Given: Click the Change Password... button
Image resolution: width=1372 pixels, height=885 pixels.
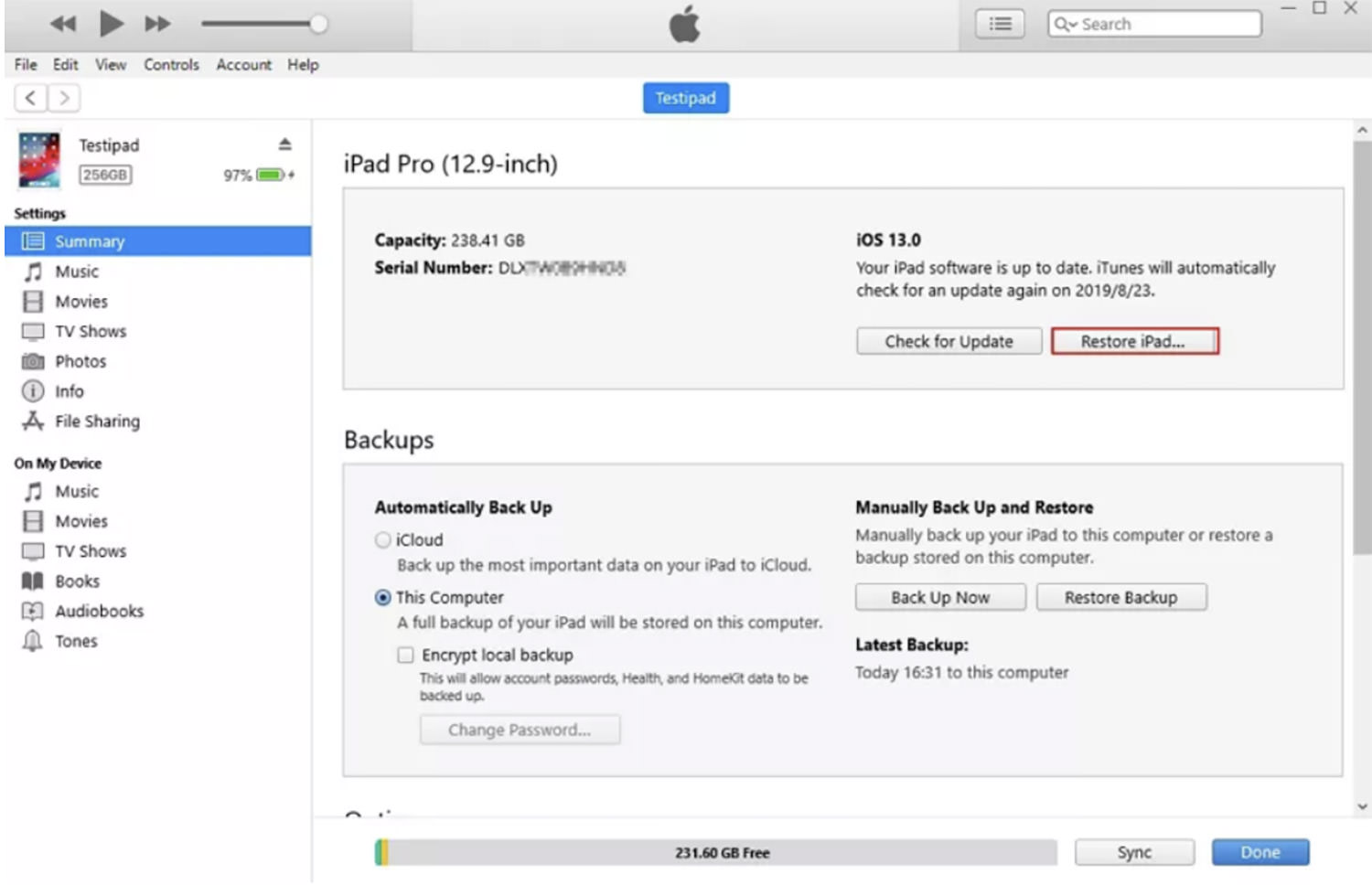Looking at the screenshot, I should tap(520, 730).
